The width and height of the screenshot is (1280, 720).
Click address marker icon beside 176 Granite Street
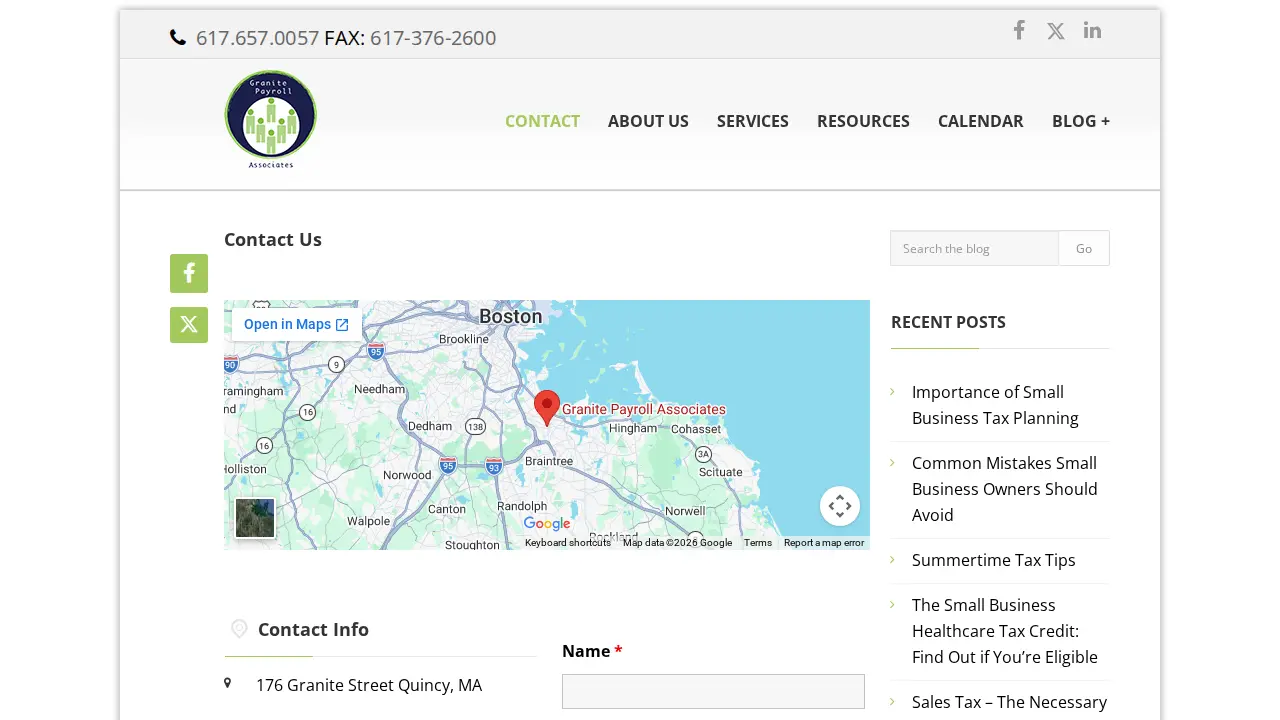point(228,683)
